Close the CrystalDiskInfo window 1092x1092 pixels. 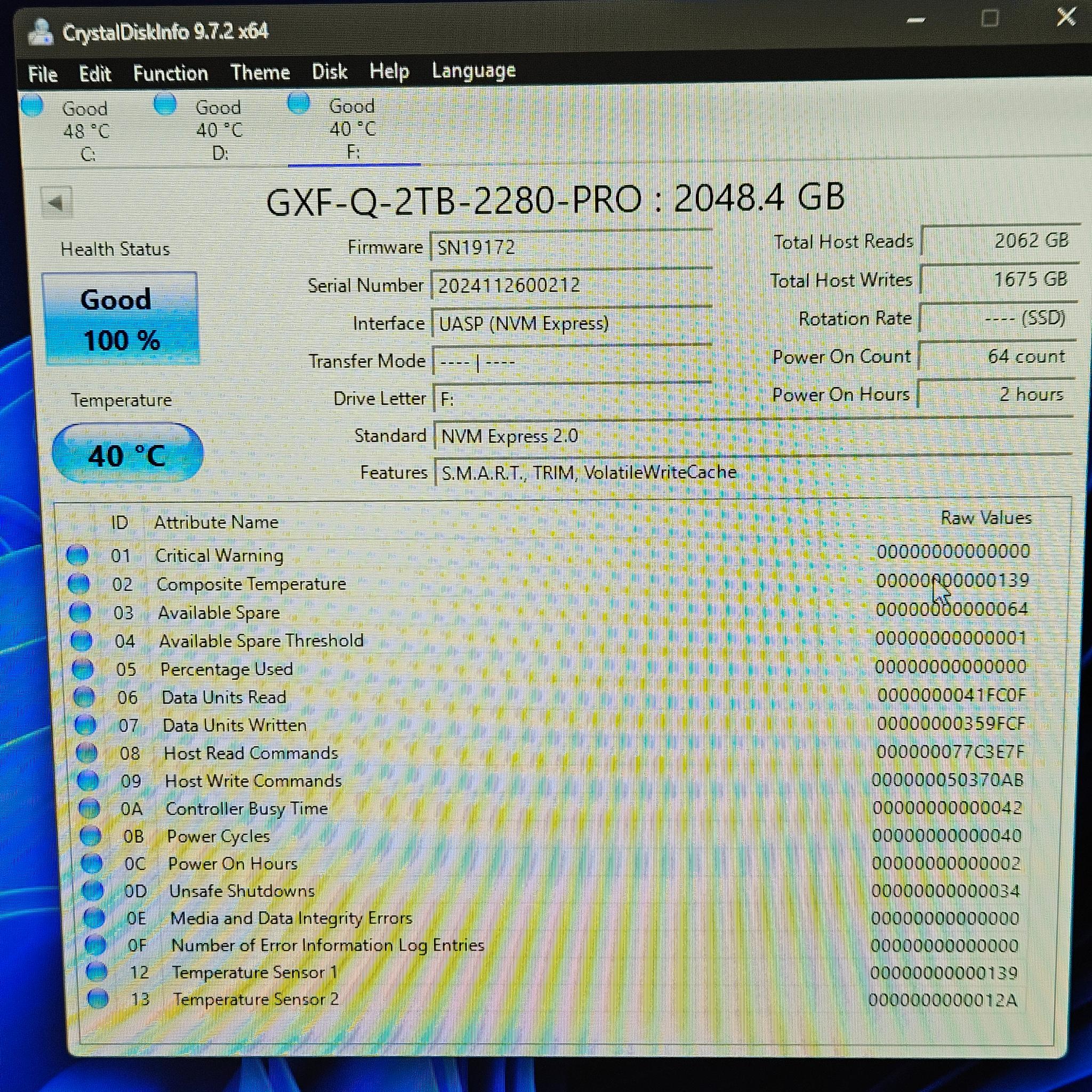[1066, 17]
